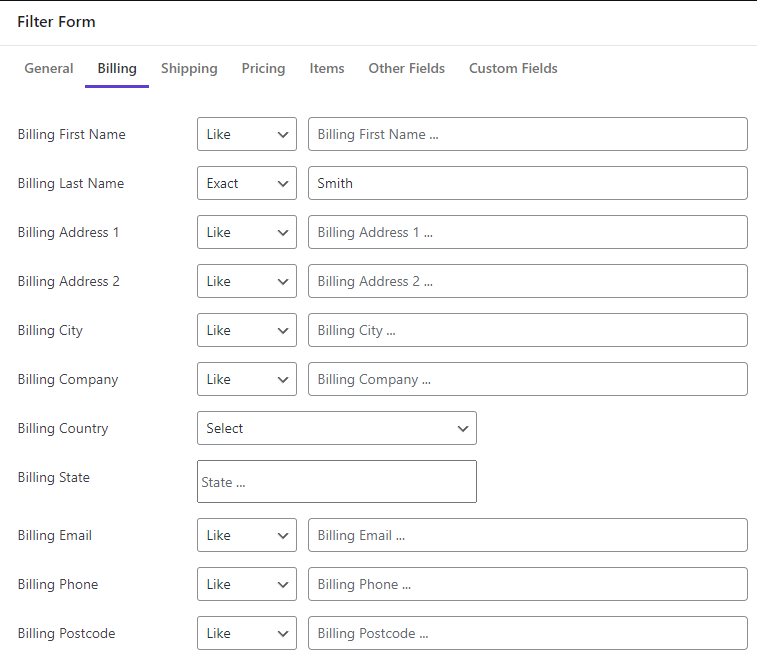Go to the Items tab
757x663 pixels.
pyautogui.click(x=327, y=69)
